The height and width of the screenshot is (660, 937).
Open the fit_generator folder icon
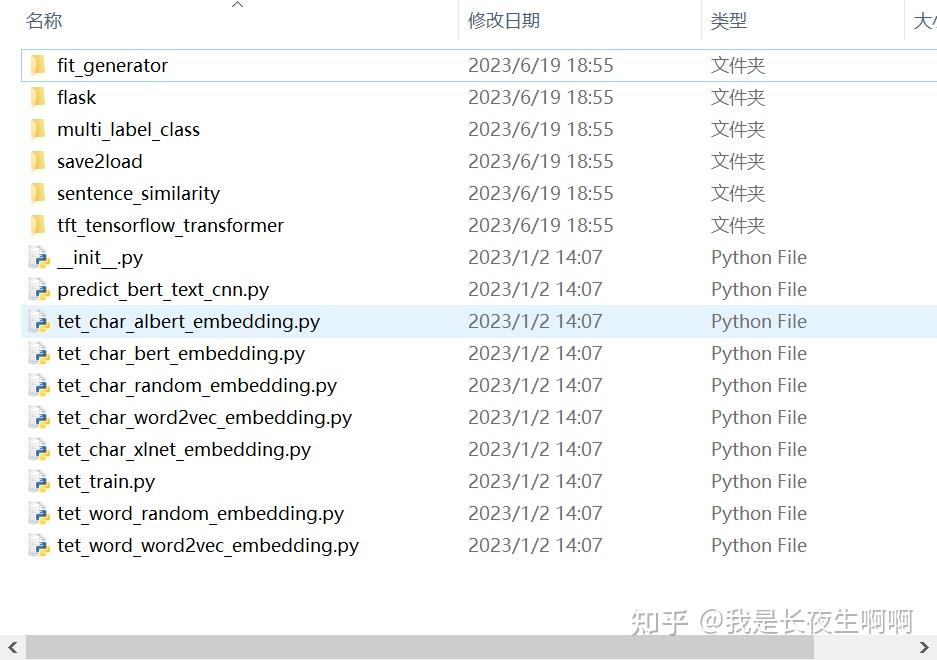[x=38, y=65]
